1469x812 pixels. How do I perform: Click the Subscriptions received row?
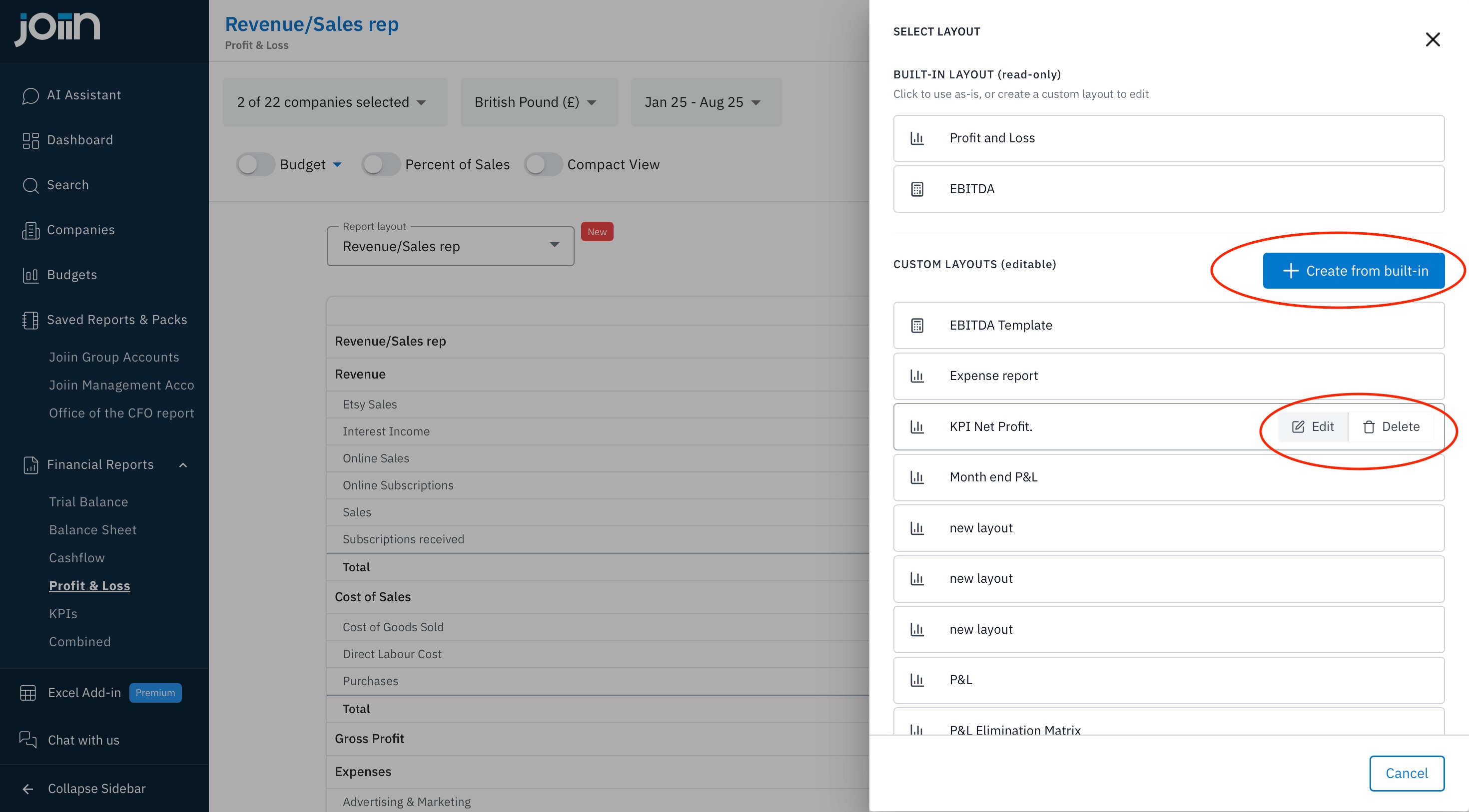pos(598,539)
